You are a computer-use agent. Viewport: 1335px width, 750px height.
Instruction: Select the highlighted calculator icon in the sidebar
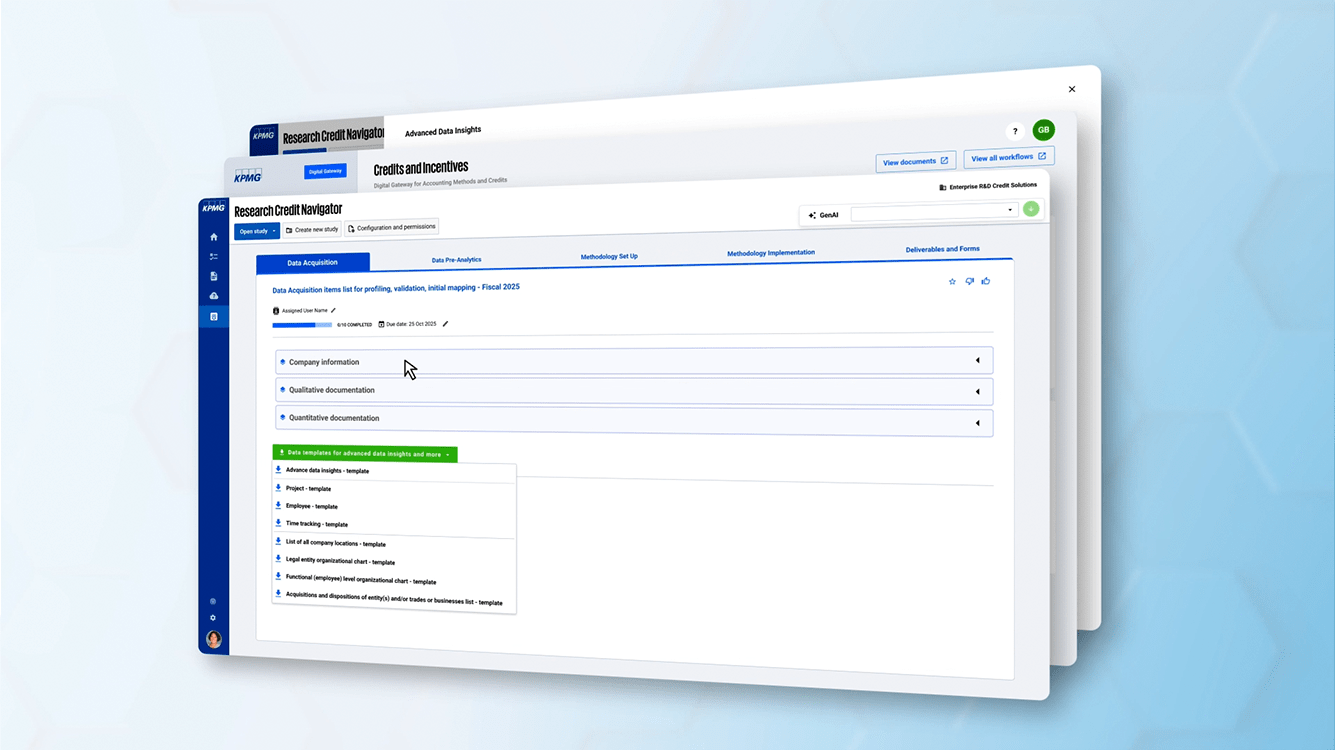point(213,316)
